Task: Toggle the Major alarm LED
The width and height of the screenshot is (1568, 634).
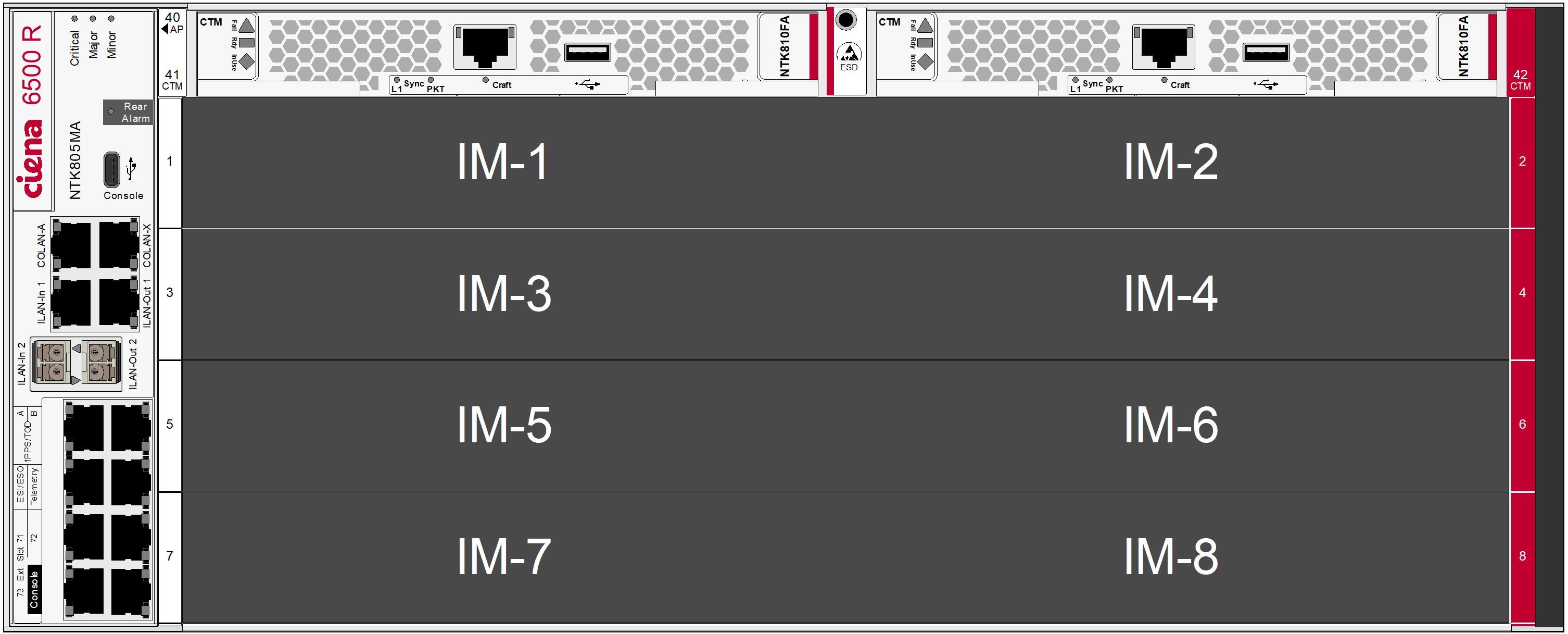Action: pyautogui.click(x=93, y=19)
